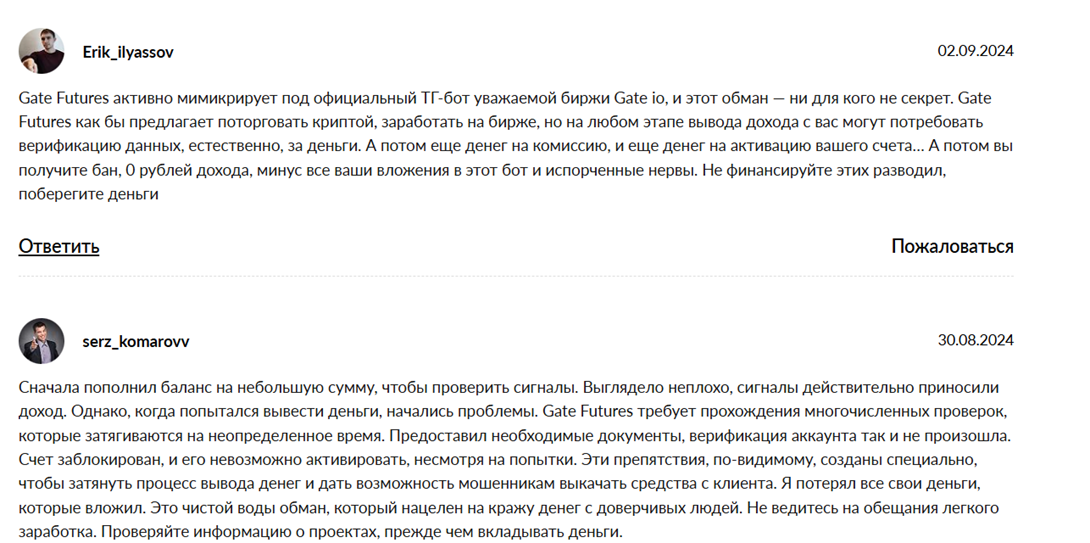Click the dotted divider between the reviews
Screen dimensions: 1090x543
[515, 276]
